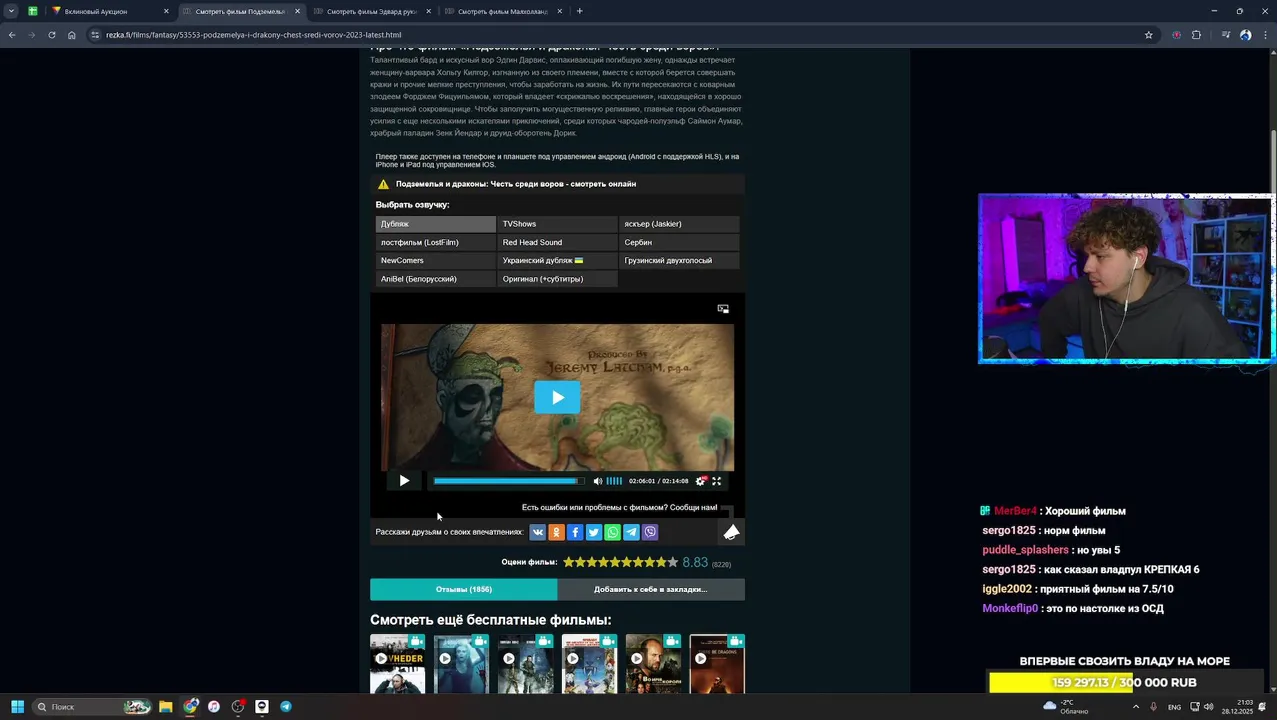Play the video using the center play overlay
1277x720 pixels.
(x=557, y=397)
